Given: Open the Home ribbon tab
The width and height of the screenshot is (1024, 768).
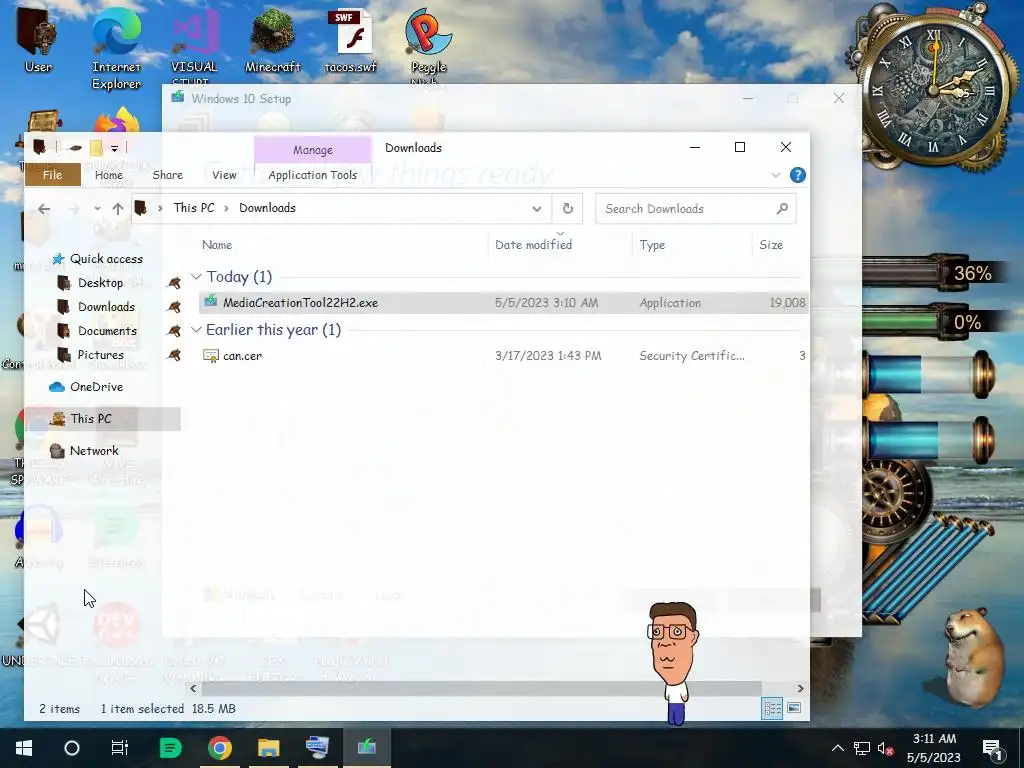Looking at the screenshot, I should 108,175.
